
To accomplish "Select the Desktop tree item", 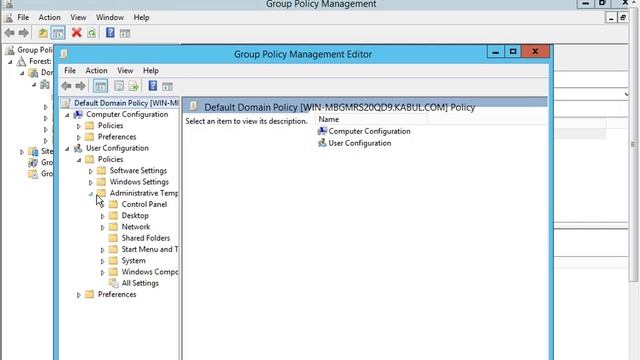I will coord(135,216).
